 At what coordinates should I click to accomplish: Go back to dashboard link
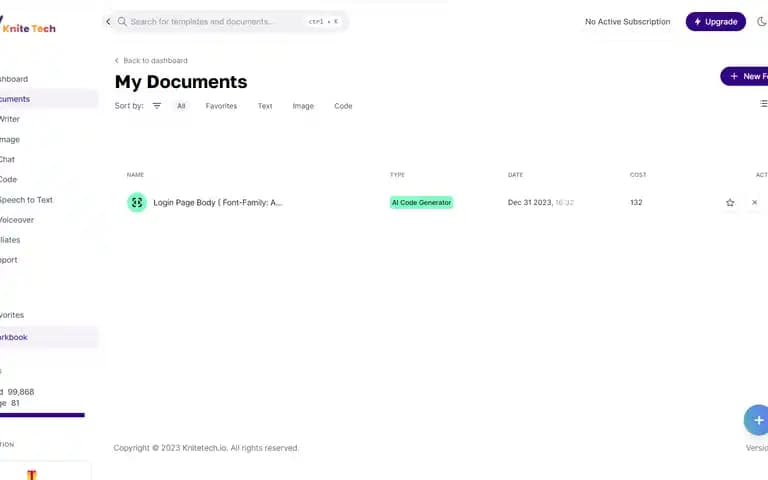(151, 60)
